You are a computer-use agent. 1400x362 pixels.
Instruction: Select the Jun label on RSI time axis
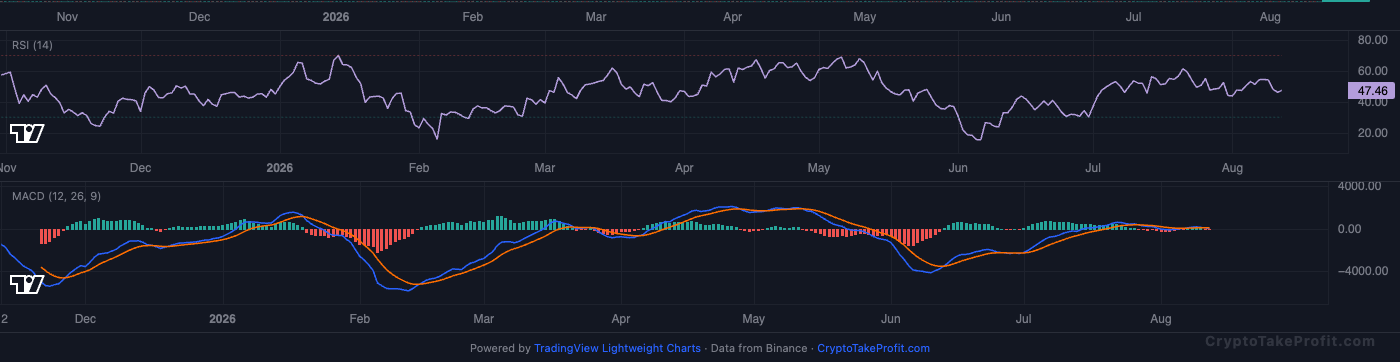click(x=958, y=169)
